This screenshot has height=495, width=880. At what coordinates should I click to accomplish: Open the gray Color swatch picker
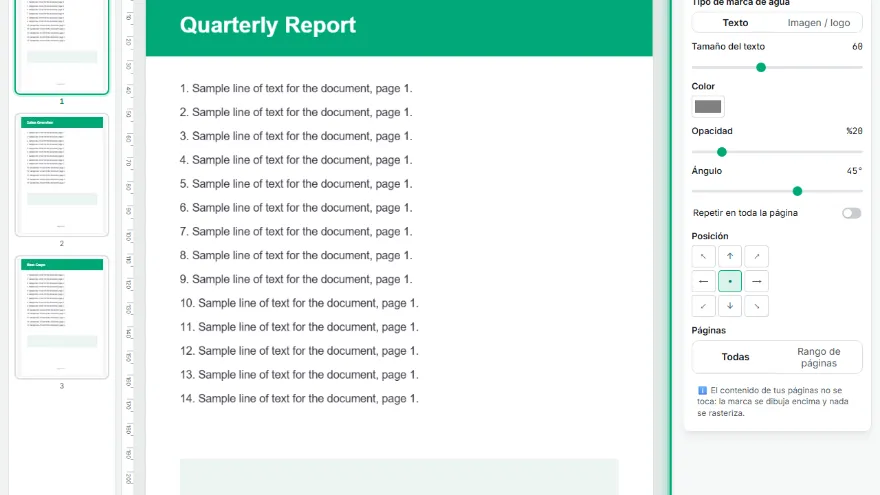(x=708, y=107)
